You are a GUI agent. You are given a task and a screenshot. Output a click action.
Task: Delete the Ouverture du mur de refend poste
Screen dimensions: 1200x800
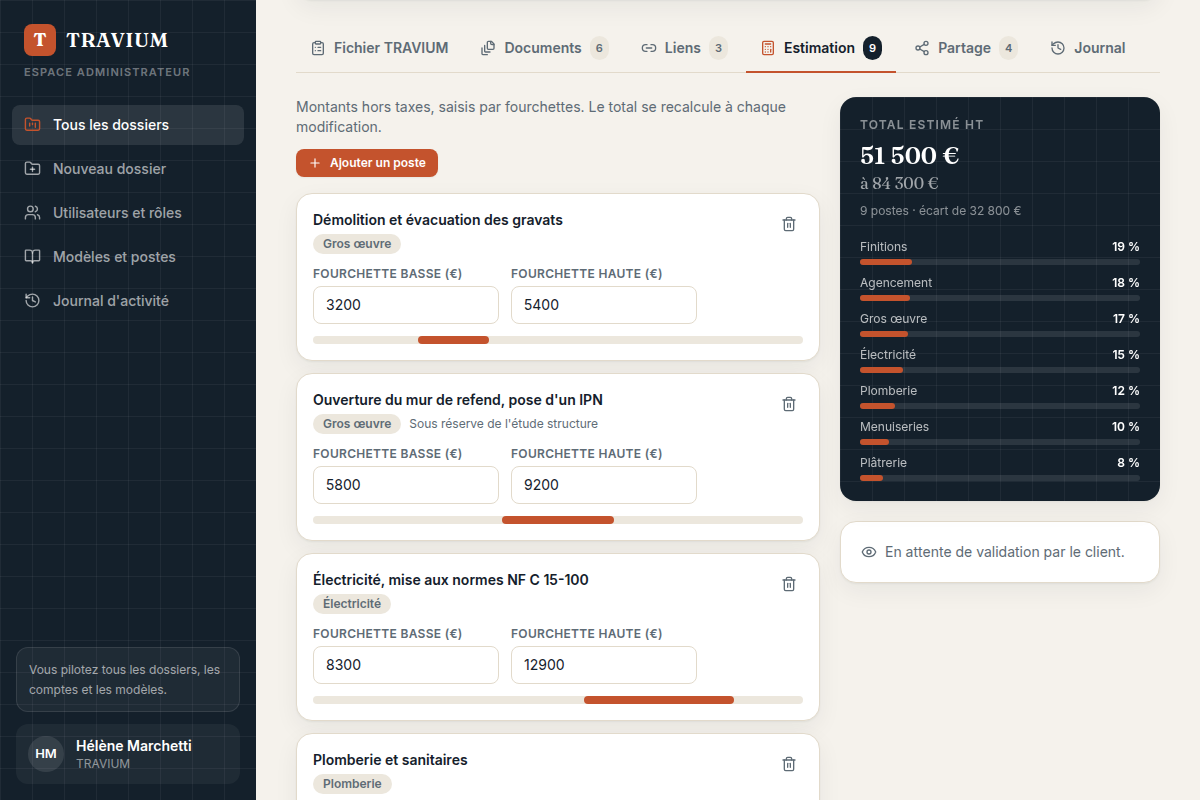coord(789,404)
